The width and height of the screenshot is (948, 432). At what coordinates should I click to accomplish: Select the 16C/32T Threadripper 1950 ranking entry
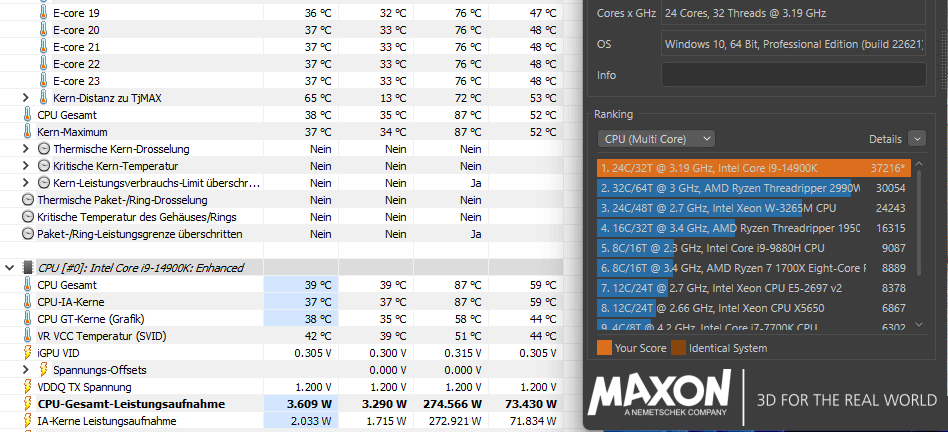pyautogui.click(x=753, y=228)
